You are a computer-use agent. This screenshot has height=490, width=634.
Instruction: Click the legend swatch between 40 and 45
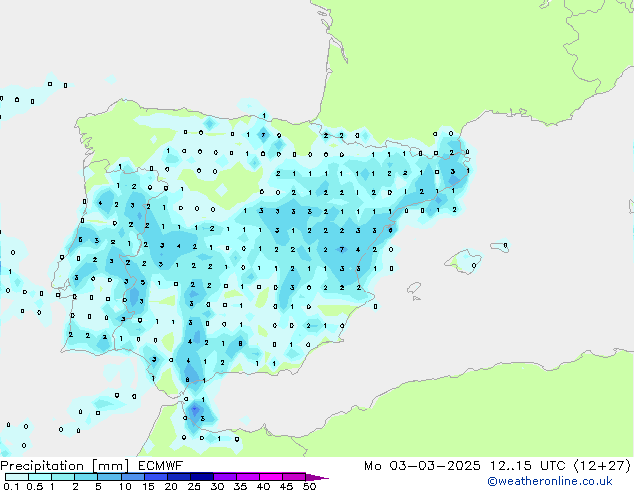click(271, 477)
